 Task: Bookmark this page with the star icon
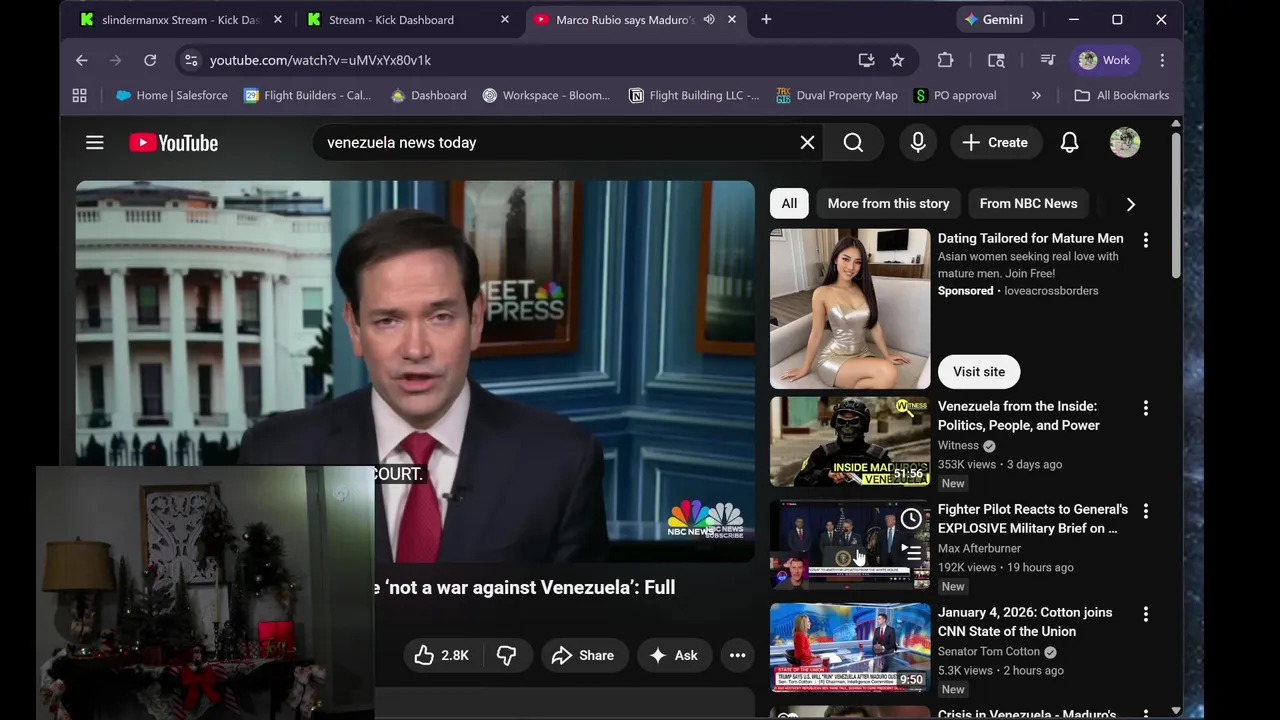click(x=897, y=60)
